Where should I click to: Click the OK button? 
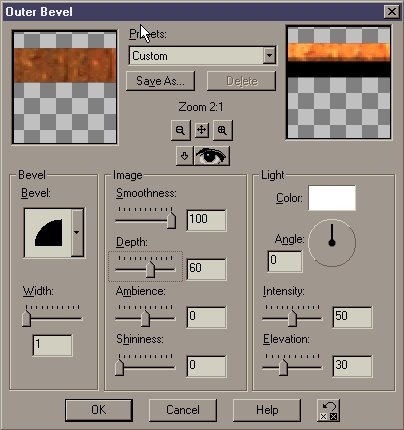click(x=99, y=410)
